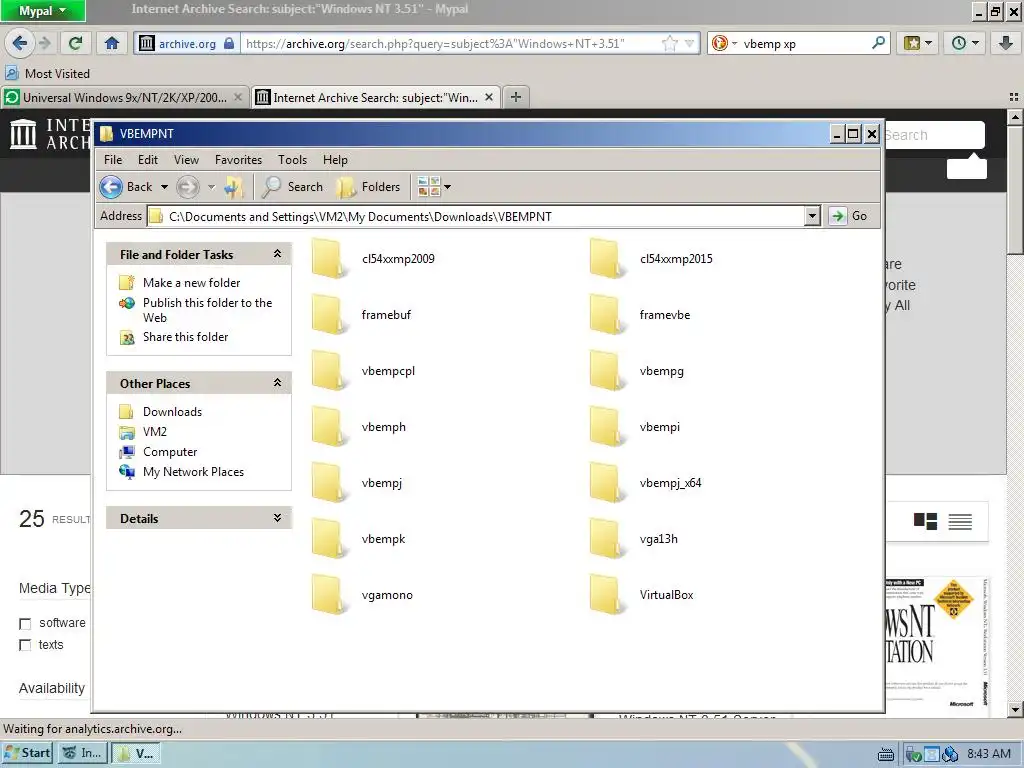Image resolution: width=1024 pixels, height=768 pixels.
Task: Open the Favorites menu
Action: tap(238, 160)
